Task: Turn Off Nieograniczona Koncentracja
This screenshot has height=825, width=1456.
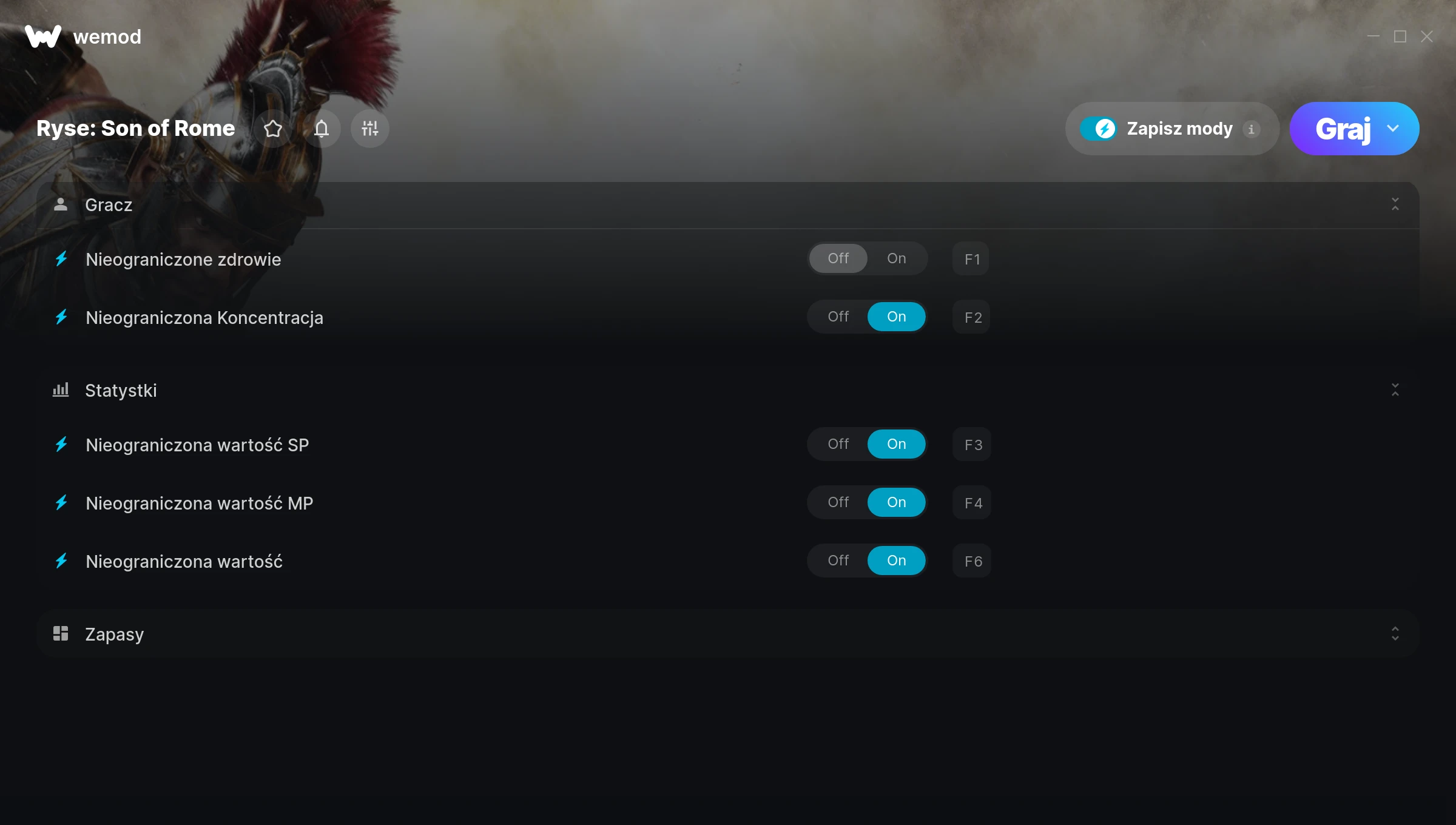Action: (x=838, y=317)
